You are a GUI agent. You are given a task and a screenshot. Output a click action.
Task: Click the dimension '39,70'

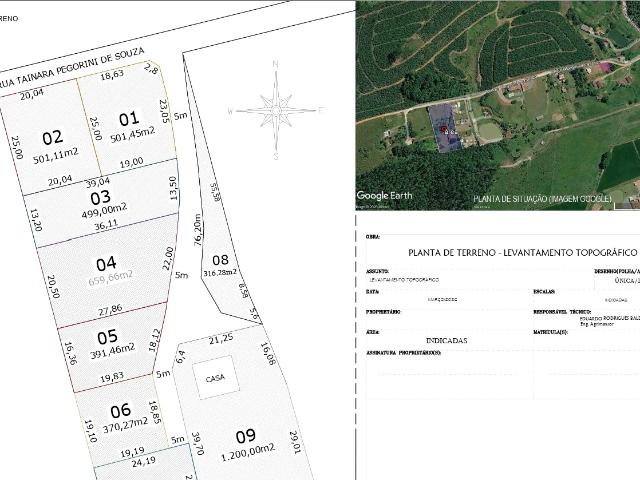tap(198, 444)
